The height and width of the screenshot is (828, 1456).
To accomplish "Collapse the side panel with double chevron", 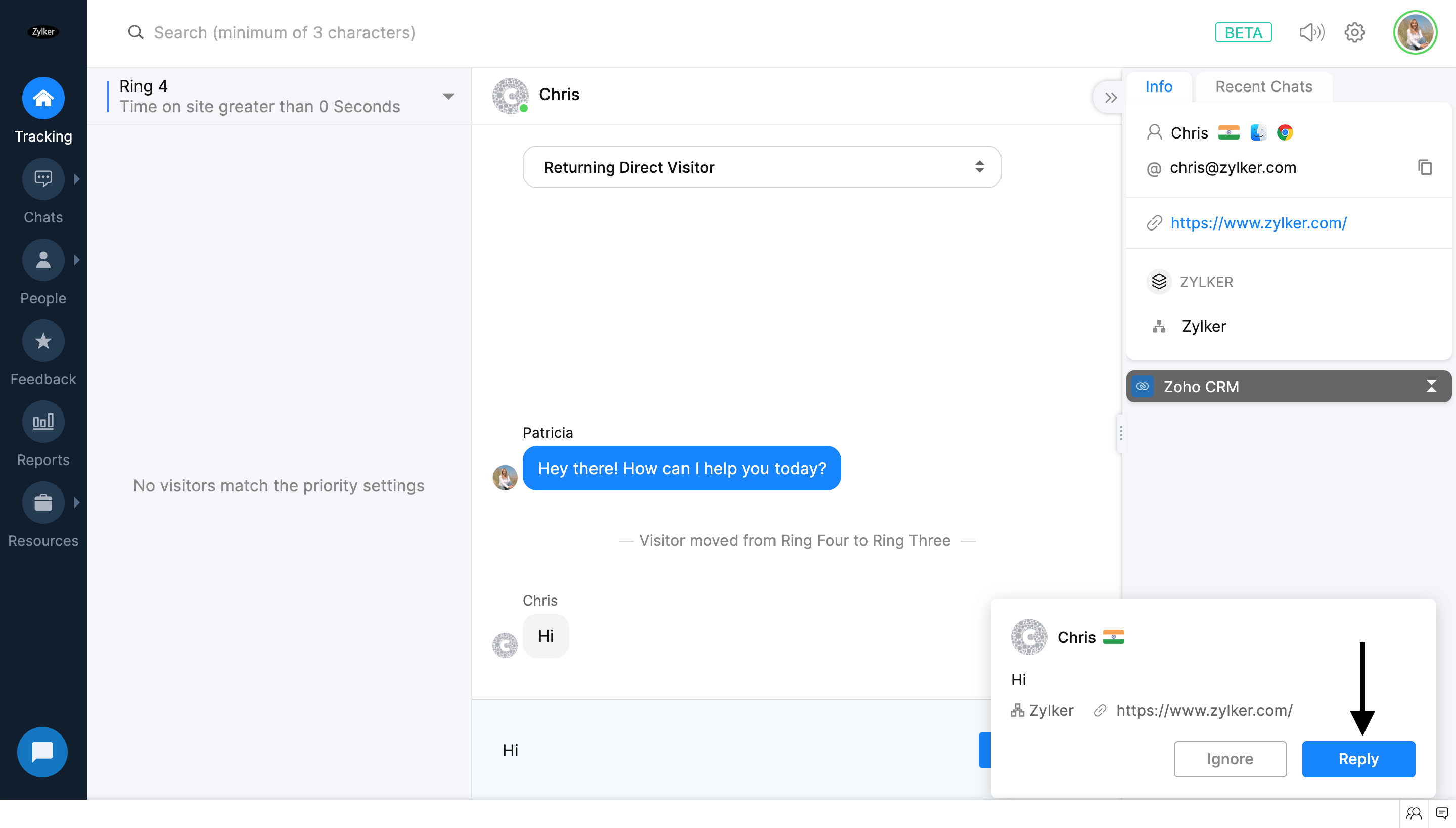I will coord(1110,98).
